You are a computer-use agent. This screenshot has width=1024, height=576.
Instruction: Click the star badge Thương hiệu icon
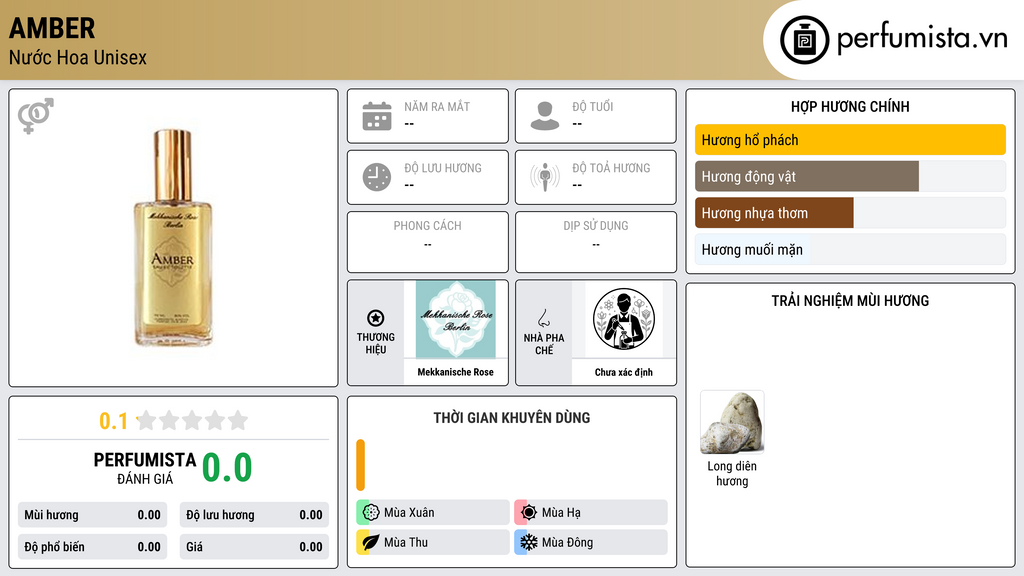pyautogui.click(x=376, y=318)
